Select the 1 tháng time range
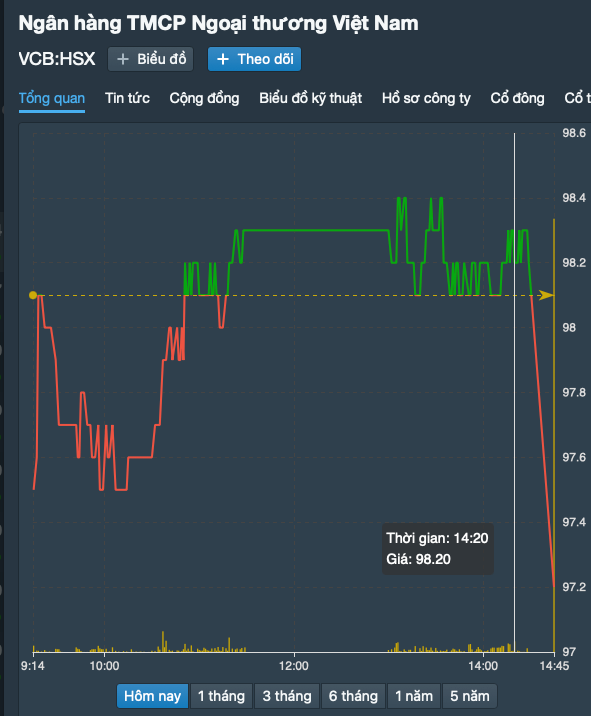Screen dimensions: 591x716 coord(222,696)
